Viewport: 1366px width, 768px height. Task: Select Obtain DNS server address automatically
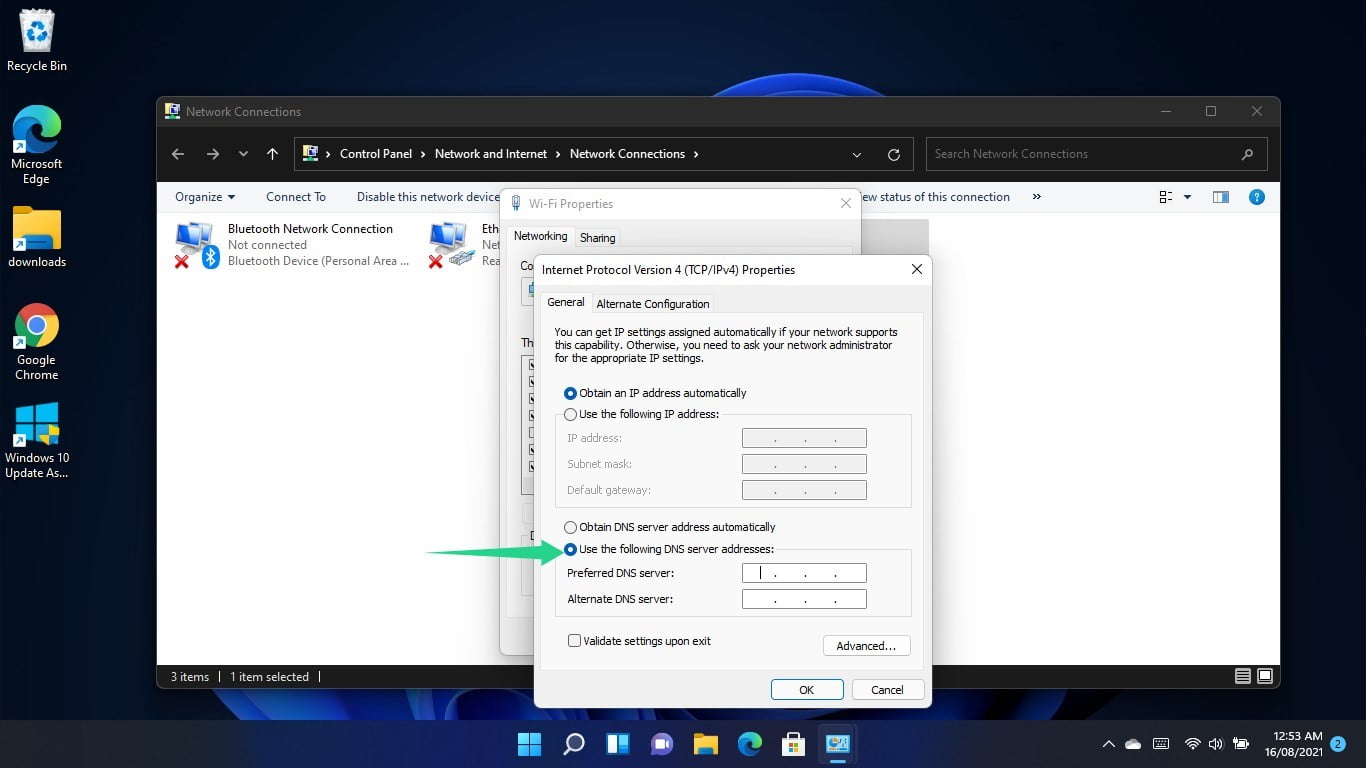[570, 527]
